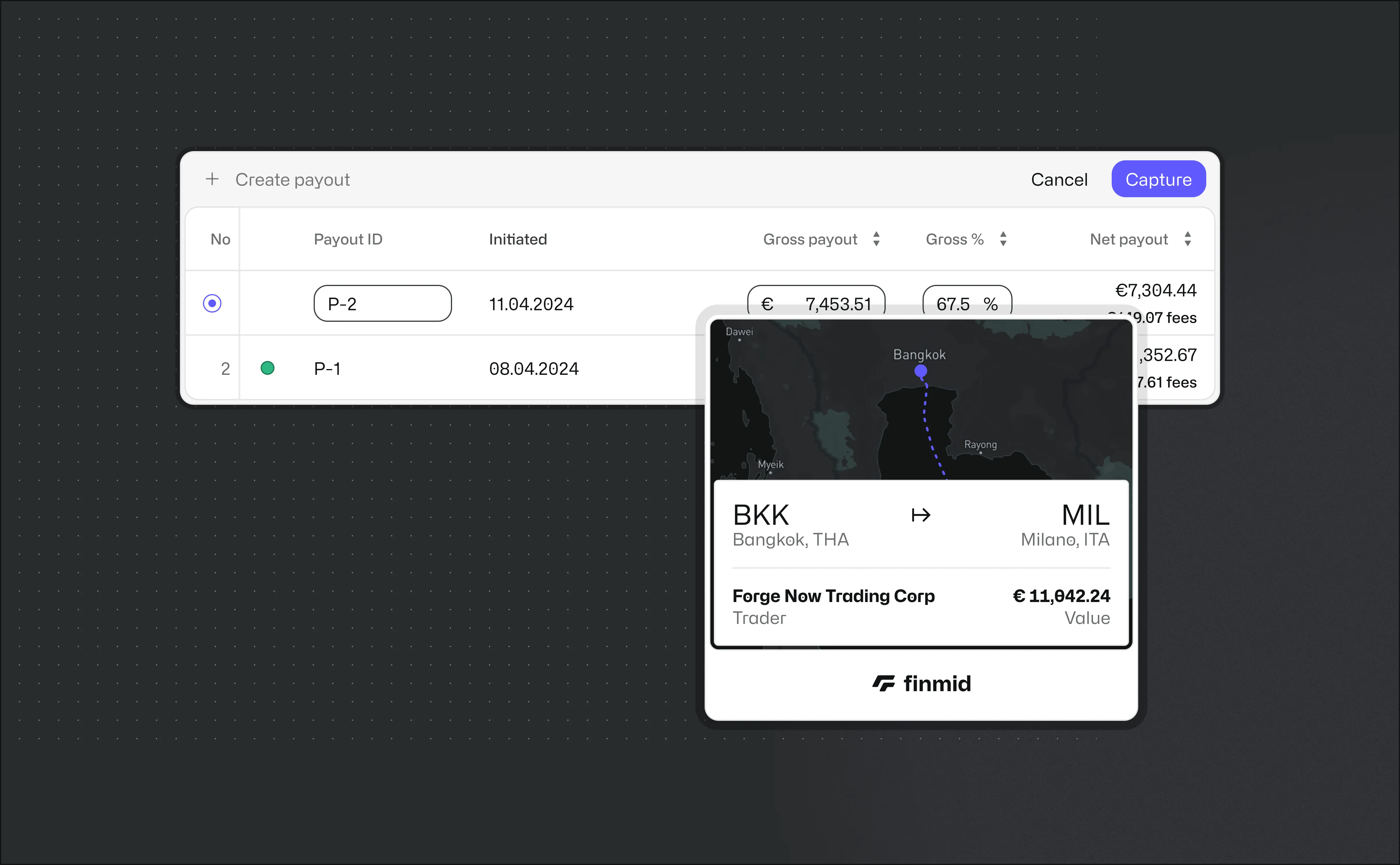
Task: Click Milano, ITA text
Action: click(x=1065, y=539)
